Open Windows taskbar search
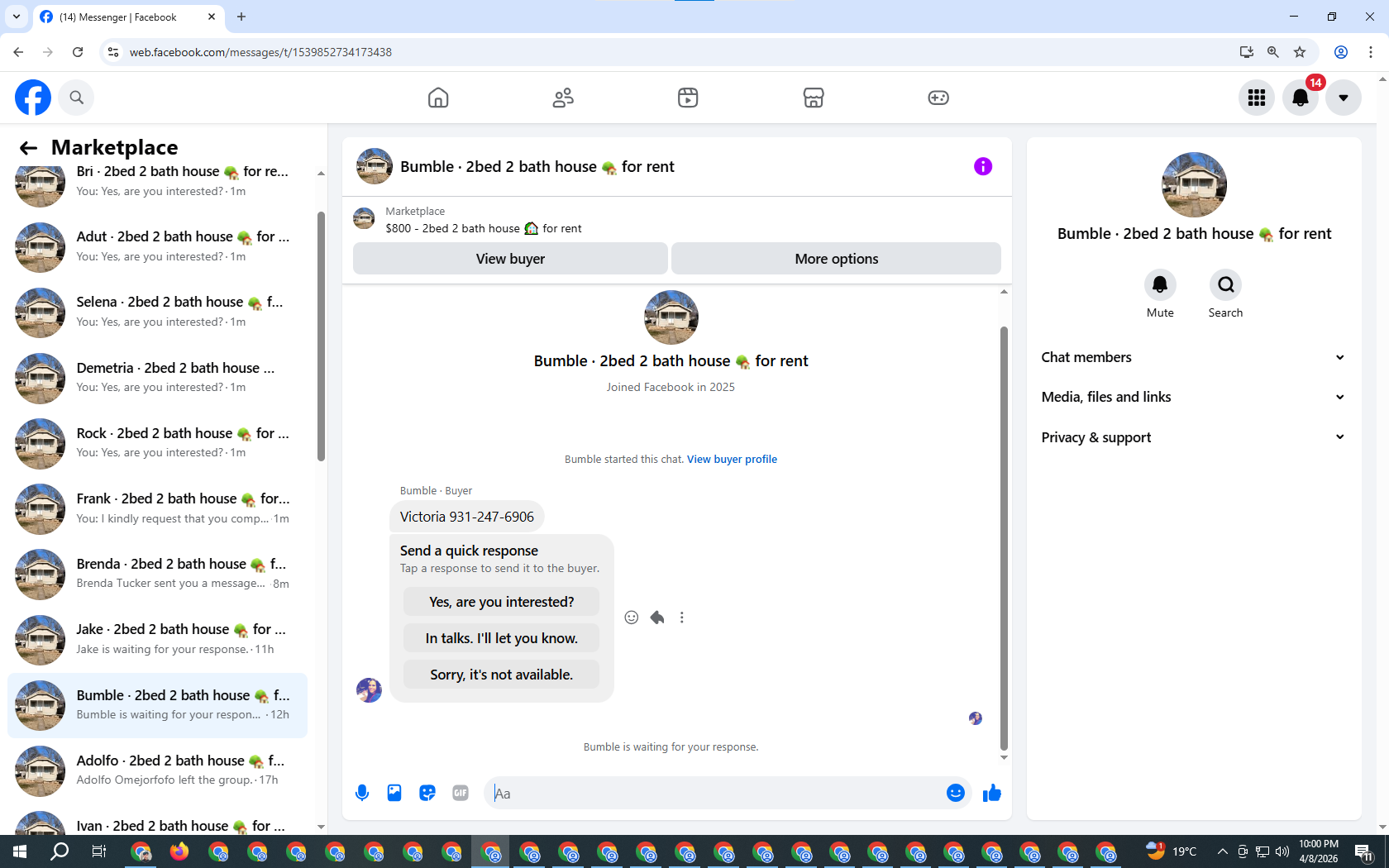This screenshot has height=868, width=1389. (x=60, y=851)
